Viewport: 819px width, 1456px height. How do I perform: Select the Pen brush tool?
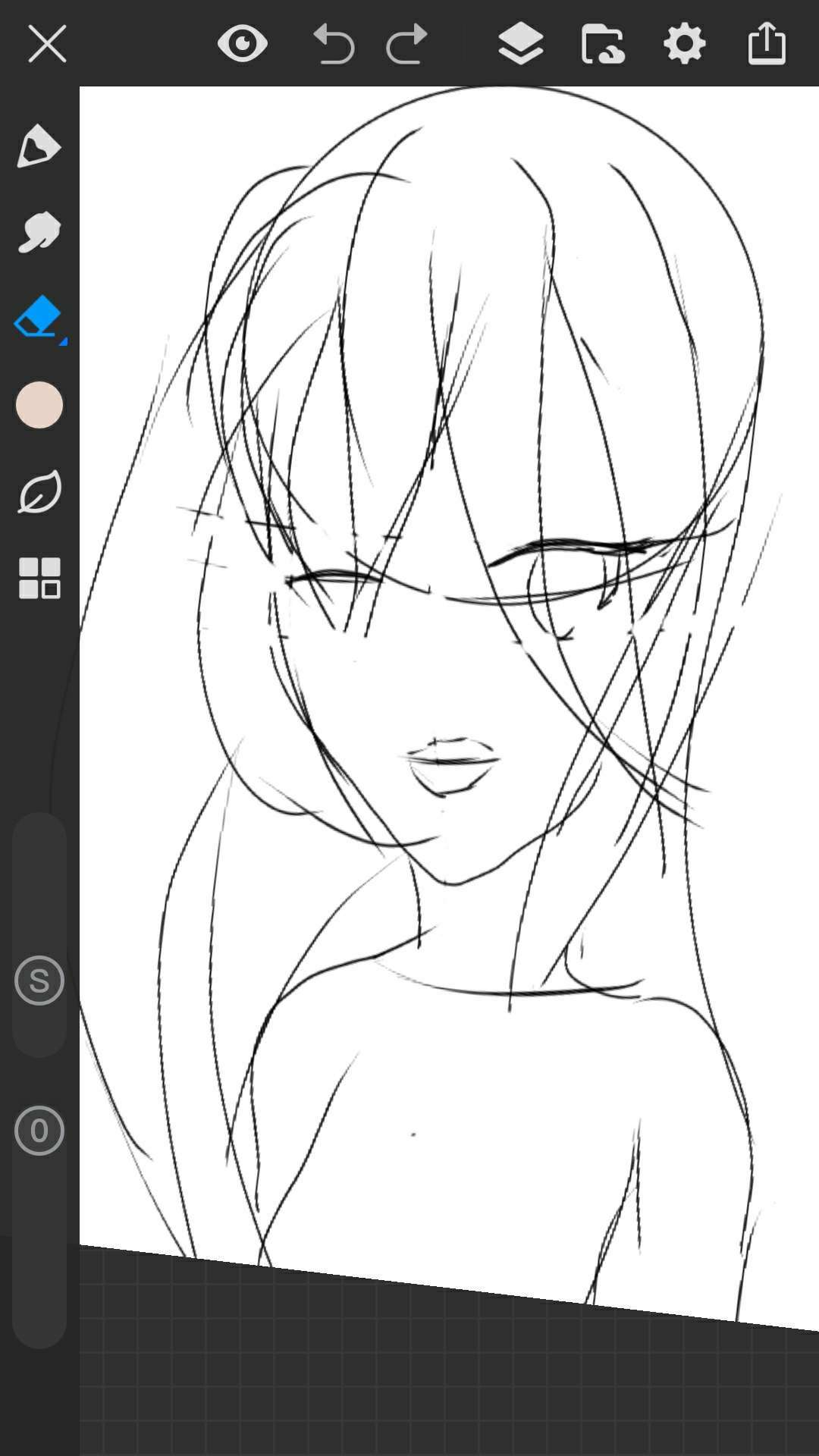pyautogui.click(x=39, y=146)
